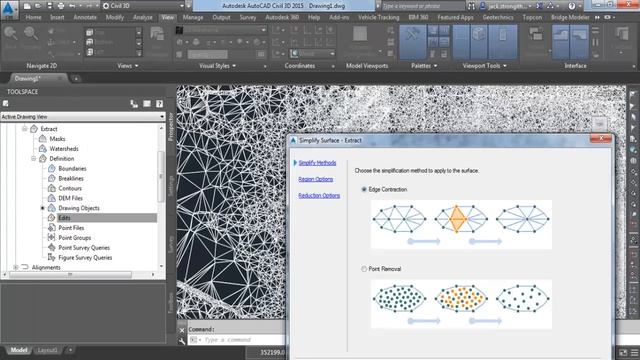Click the Help question mark icon in title bar
The height and width of the screenshot is (360, 640).
572,6
